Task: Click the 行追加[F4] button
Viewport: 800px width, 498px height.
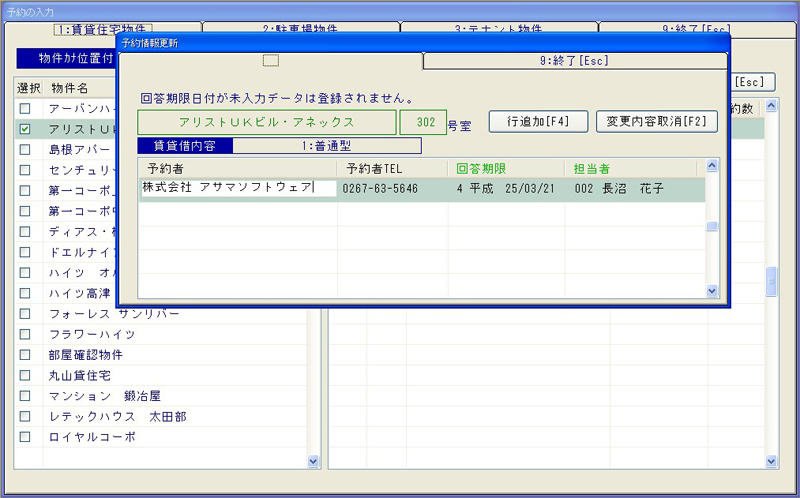Action: click(x=538, y=121)
